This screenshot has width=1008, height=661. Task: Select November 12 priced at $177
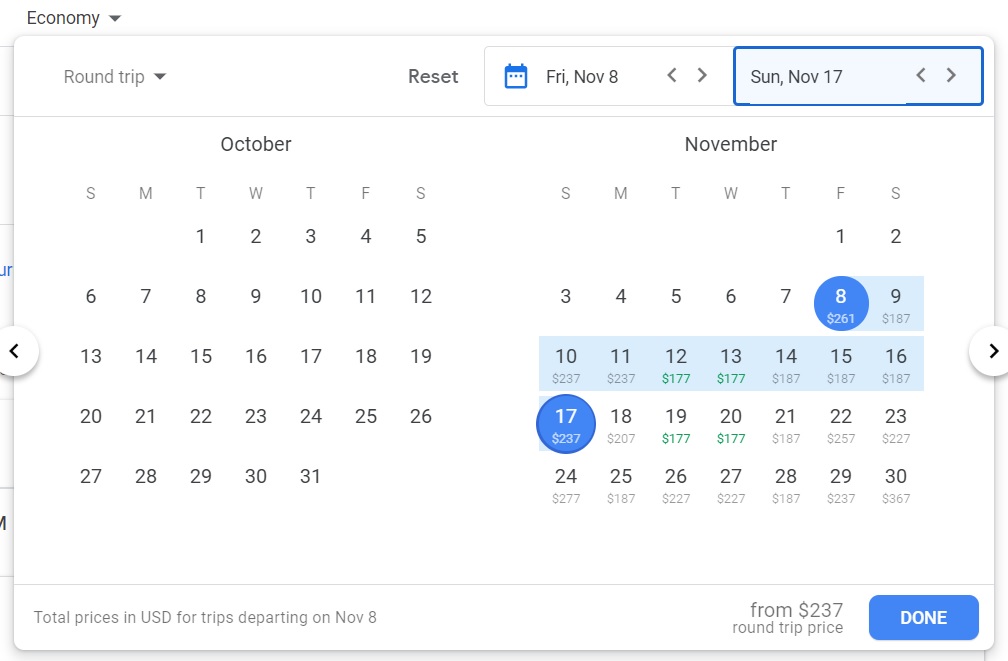(676, 364)
